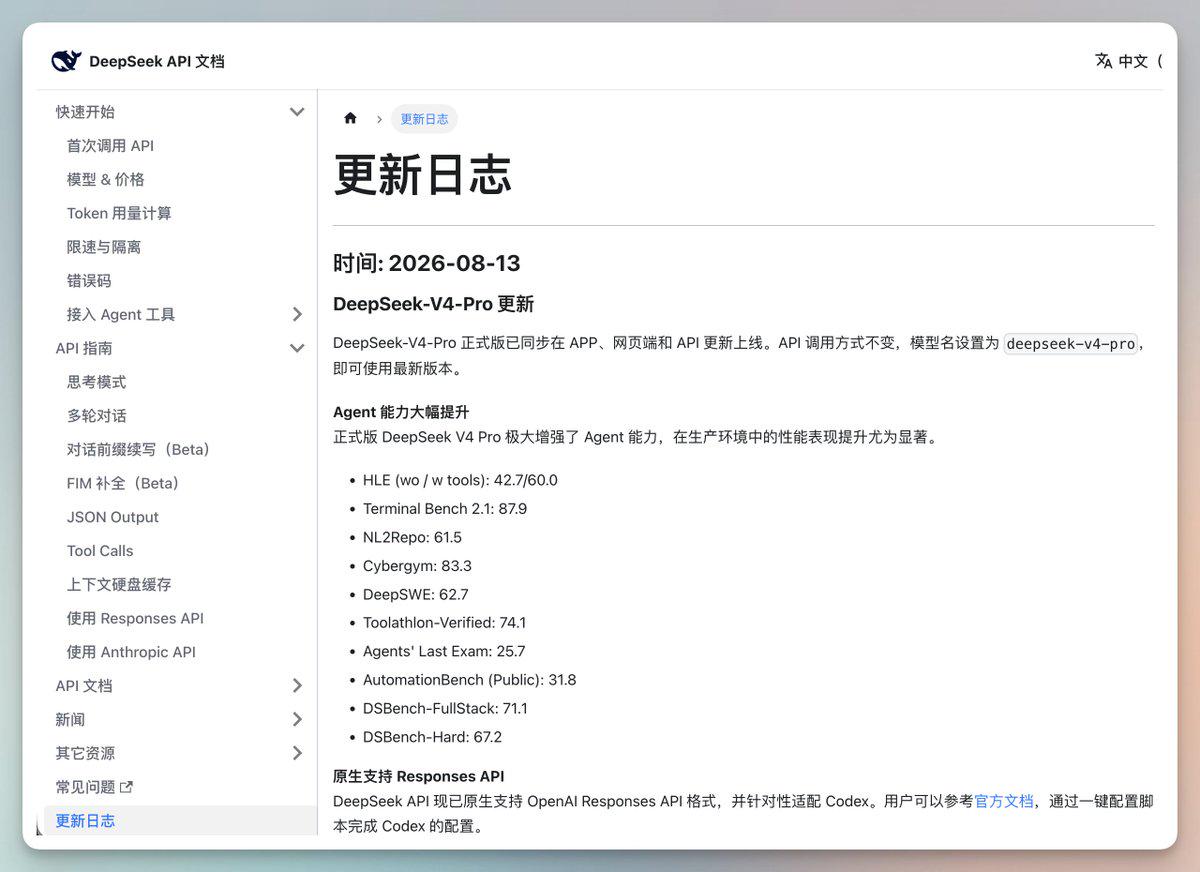1200x872 pixels.
Task: Open Tool Calls guide
Action: (x=100, y=551)
